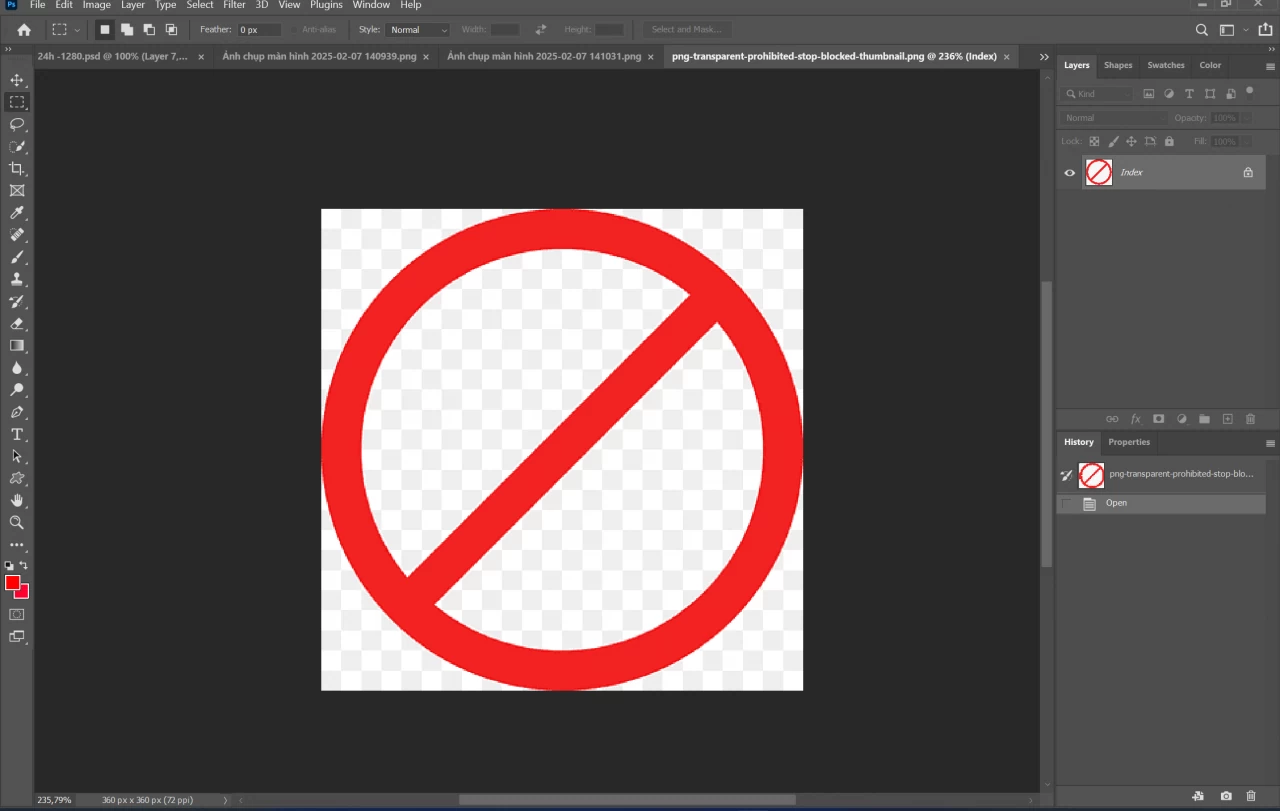Switch to the Swatches tab
This screenshot has height=811, width=1280.
(1166, 65)
